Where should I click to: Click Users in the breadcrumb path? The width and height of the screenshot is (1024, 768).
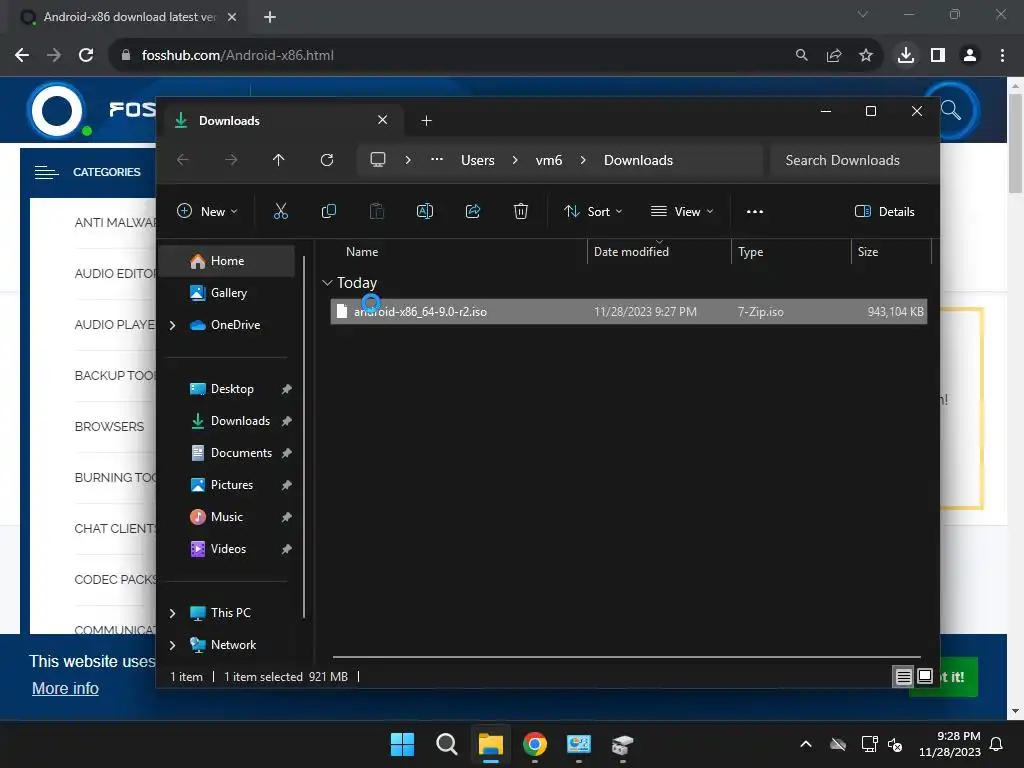click(477, 160)
